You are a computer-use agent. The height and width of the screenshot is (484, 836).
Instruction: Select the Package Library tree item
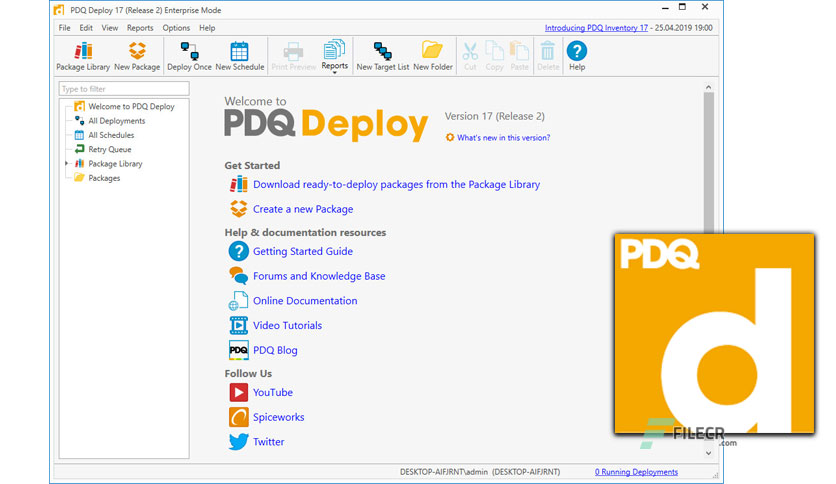115,164
